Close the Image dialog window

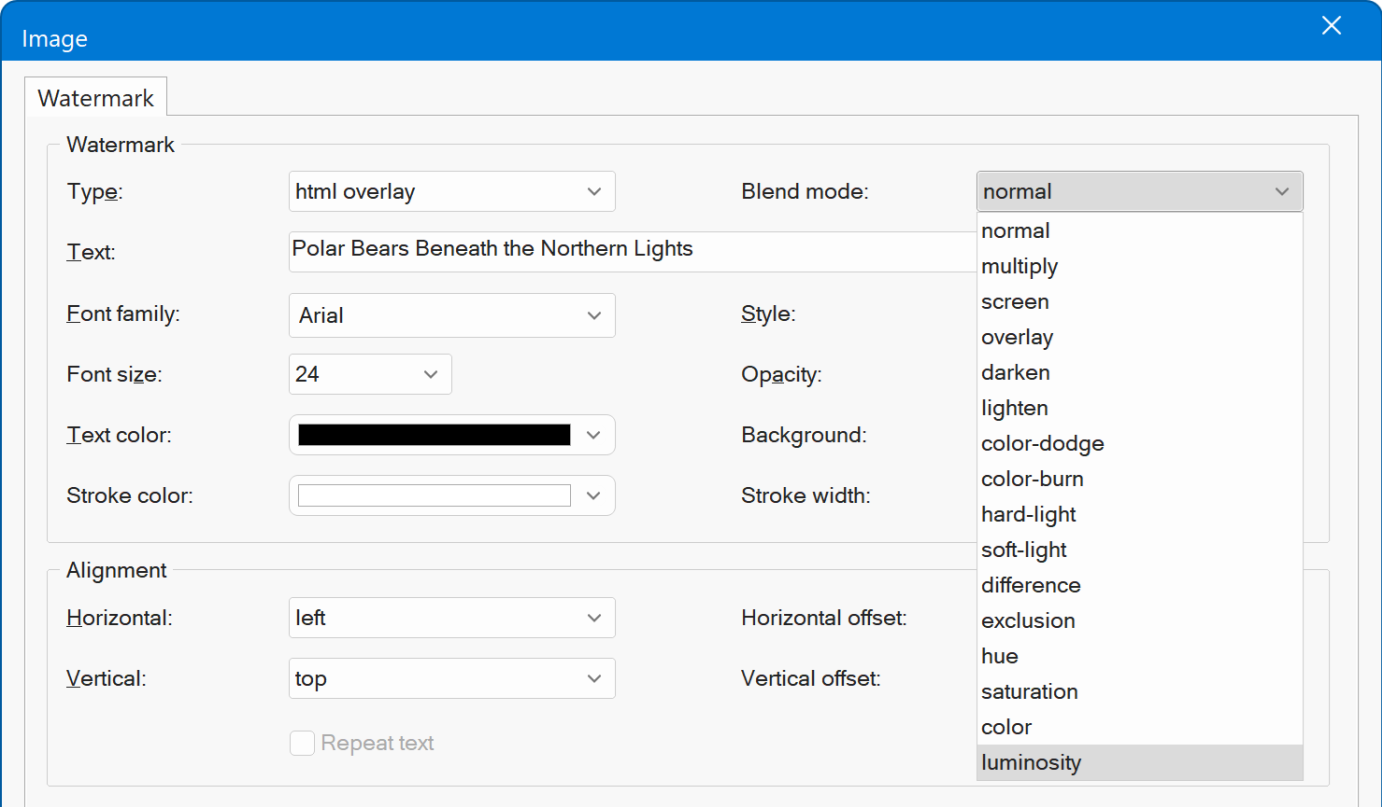click(x=1331, y=27)
